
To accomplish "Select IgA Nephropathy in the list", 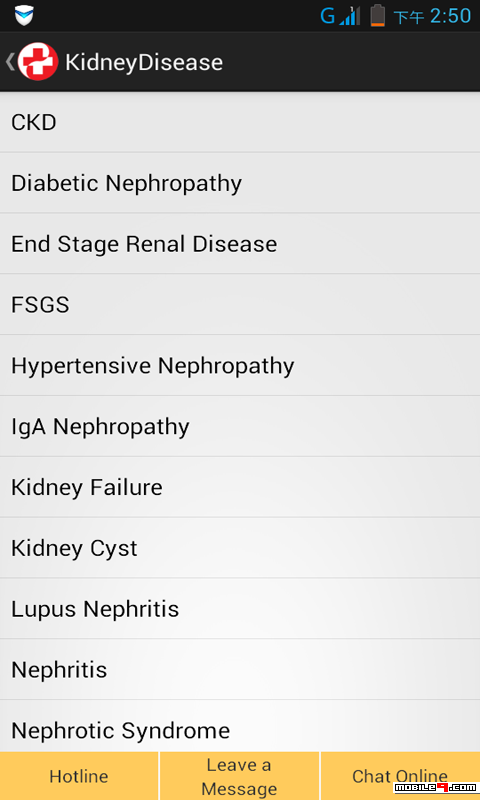I will point(240,426).
